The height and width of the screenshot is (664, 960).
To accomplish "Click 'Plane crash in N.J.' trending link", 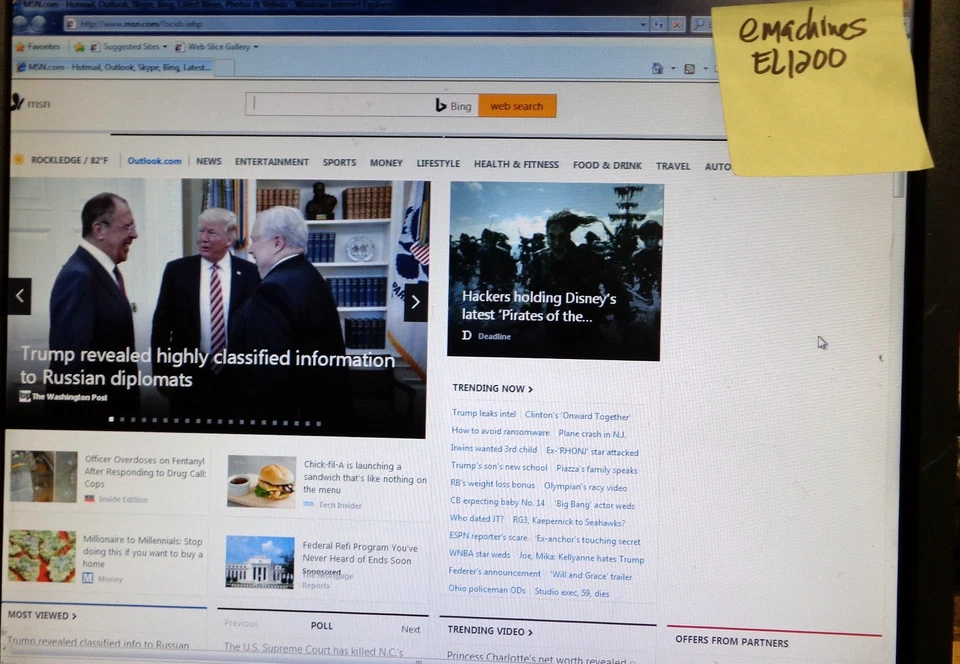I will [592, 434].
